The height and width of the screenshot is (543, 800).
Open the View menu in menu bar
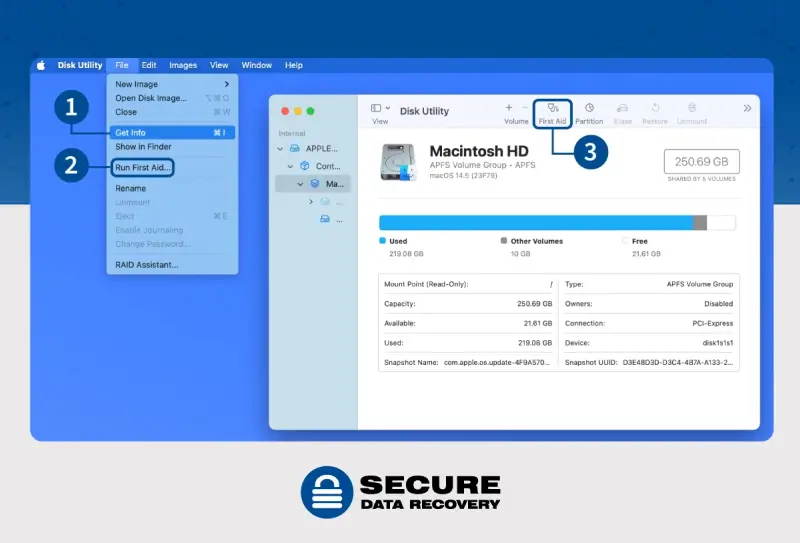coord(219,65)
